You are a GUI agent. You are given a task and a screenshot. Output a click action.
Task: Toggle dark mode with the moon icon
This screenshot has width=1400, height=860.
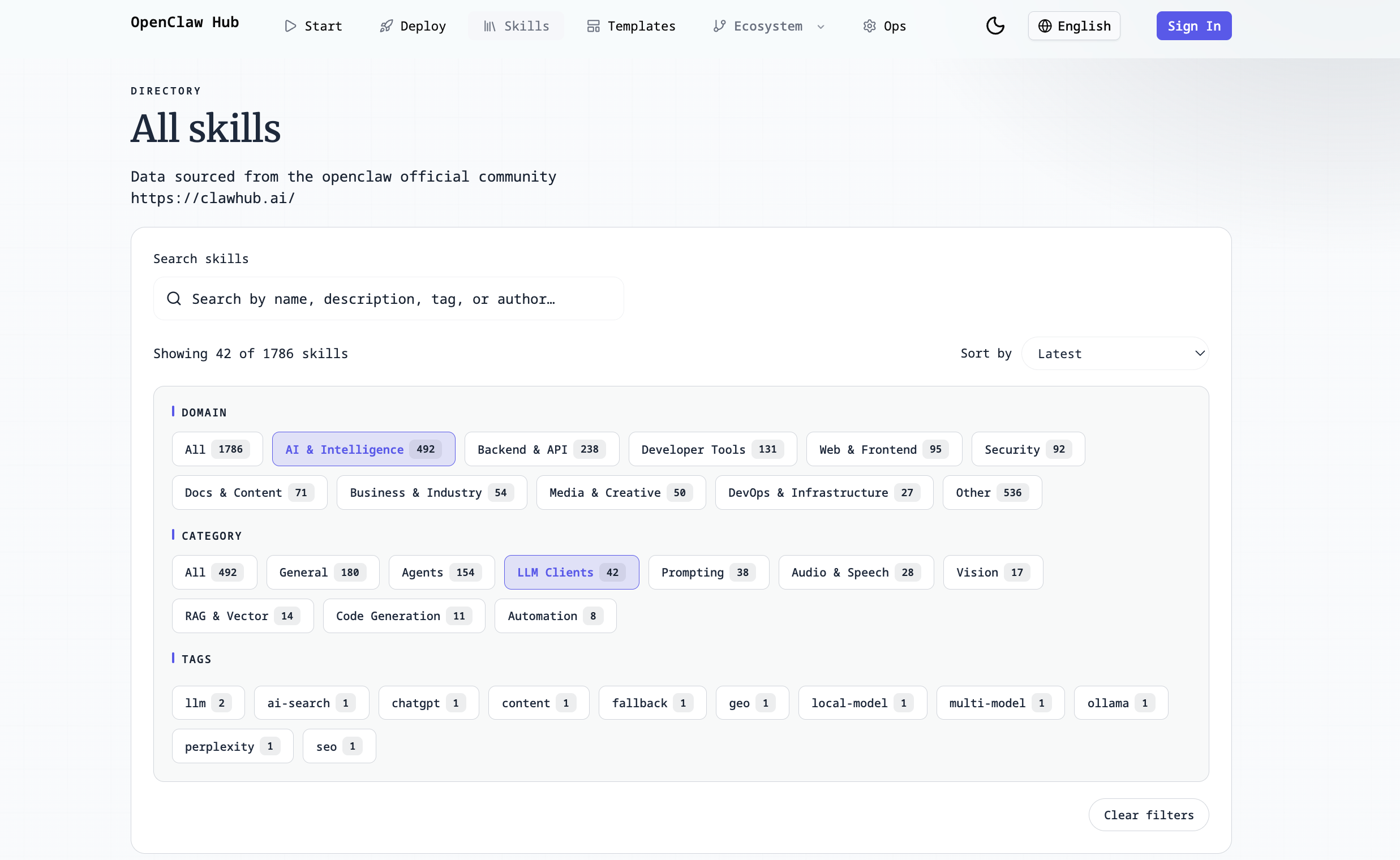(x=995, y=25)
